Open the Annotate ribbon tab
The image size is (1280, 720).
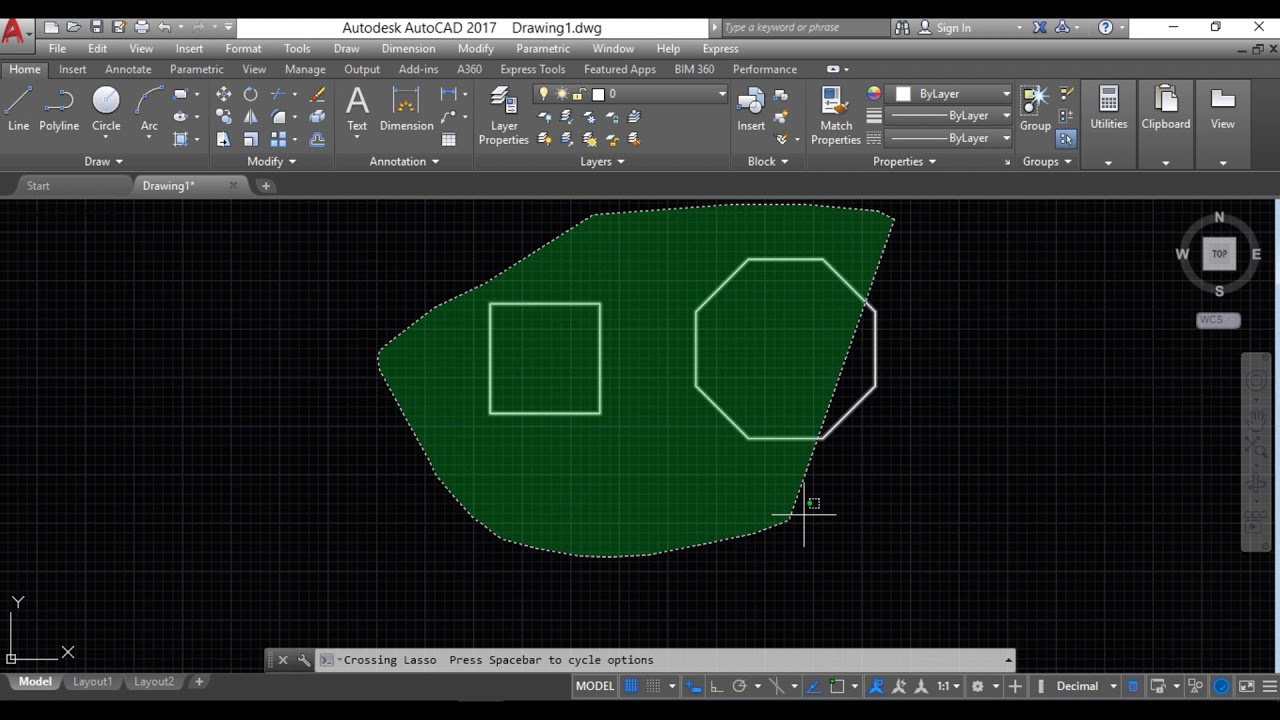click(128, 69)
